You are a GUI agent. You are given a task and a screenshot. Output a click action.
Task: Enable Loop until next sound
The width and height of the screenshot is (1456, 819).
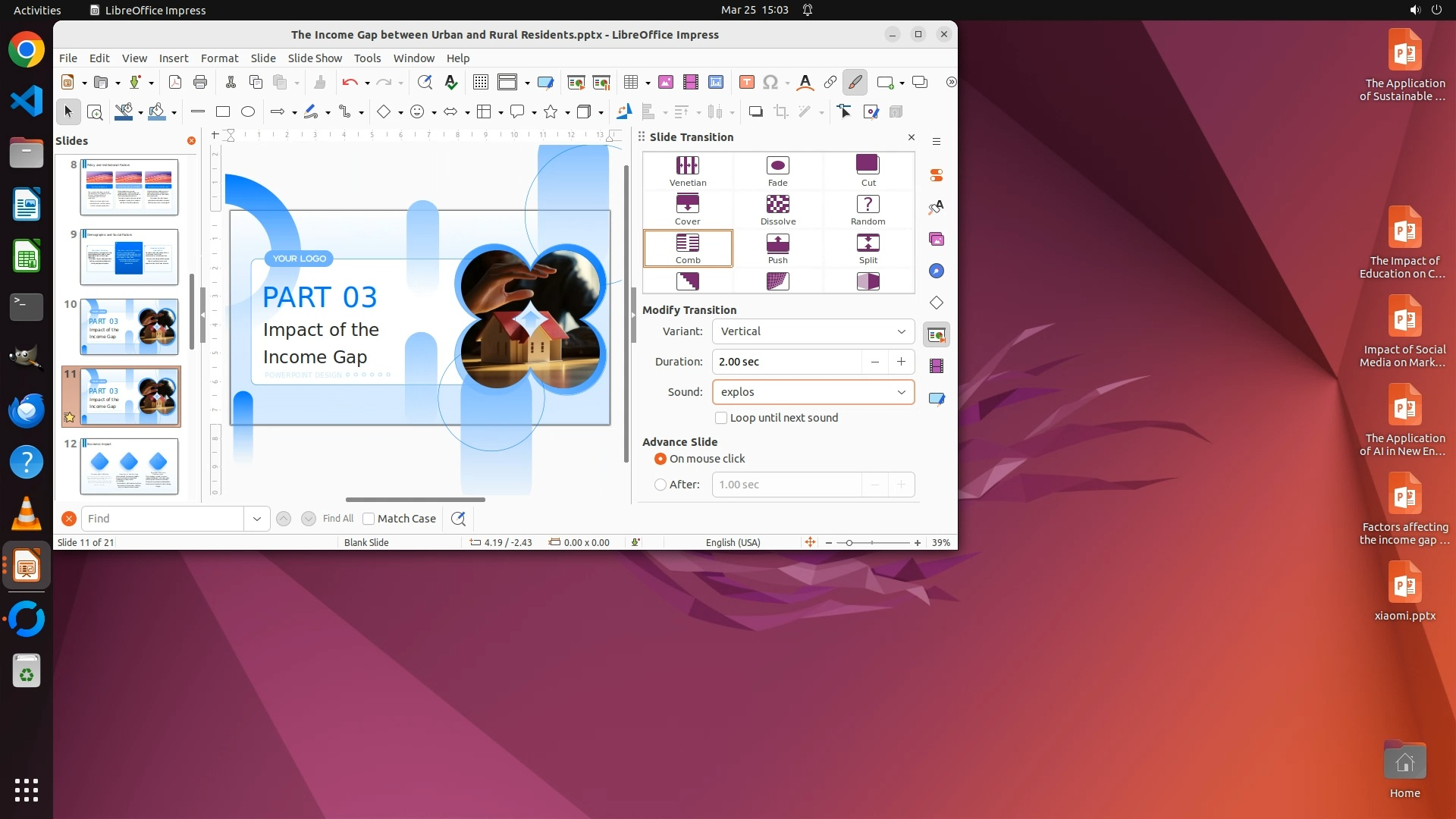[x=721, y=418]
